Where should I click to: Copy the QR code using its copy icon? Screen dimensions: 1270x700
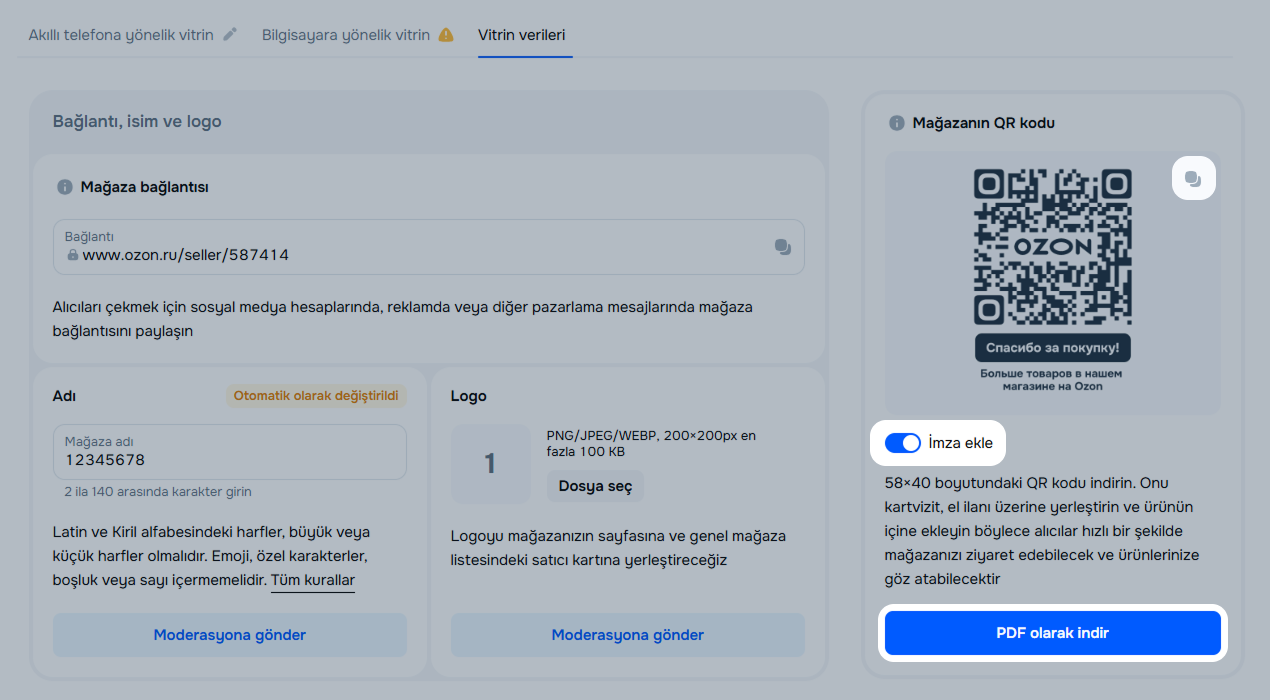click(x=1193, y=179)
